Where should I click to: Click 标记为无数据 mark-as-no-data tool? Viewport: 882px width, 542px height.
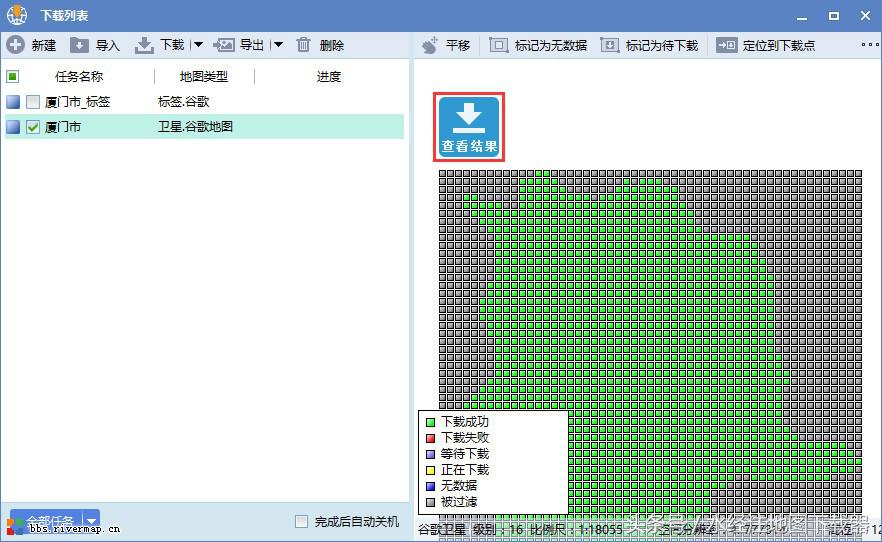498,45
